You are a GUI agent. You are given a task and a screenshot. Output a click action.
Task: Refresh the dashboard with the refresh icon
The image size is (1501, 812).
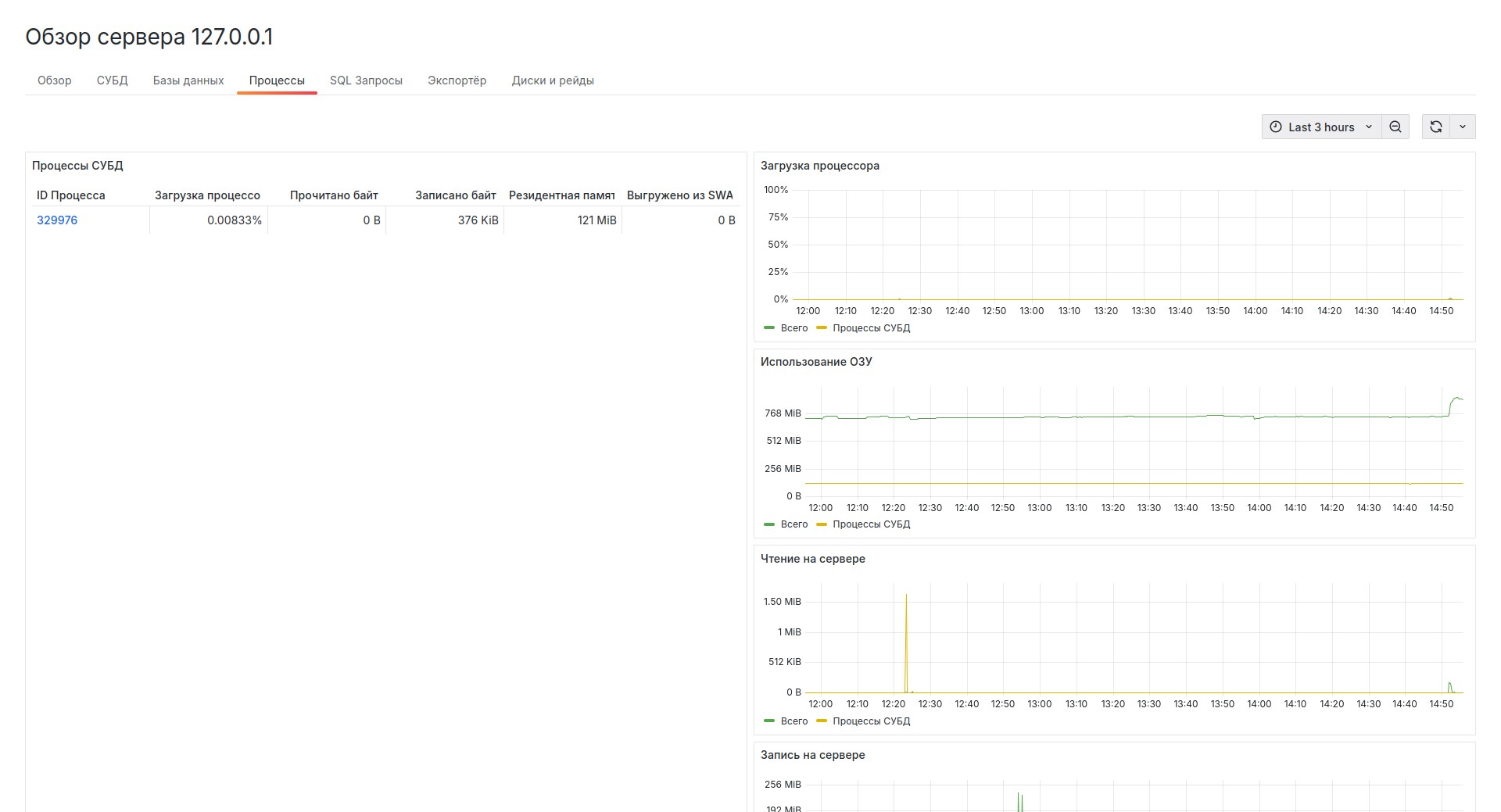[1435, 127]
